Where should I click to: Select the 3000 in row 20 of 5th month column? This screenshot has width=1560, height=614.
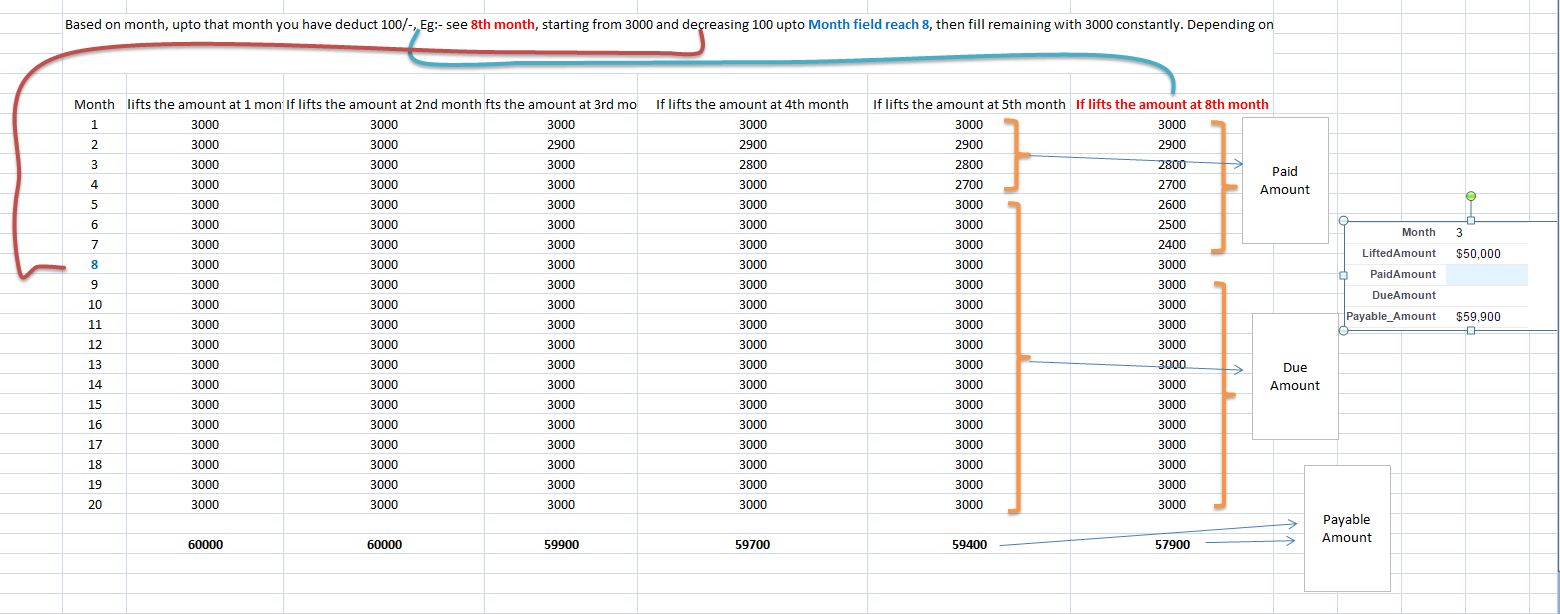[969, 504]
